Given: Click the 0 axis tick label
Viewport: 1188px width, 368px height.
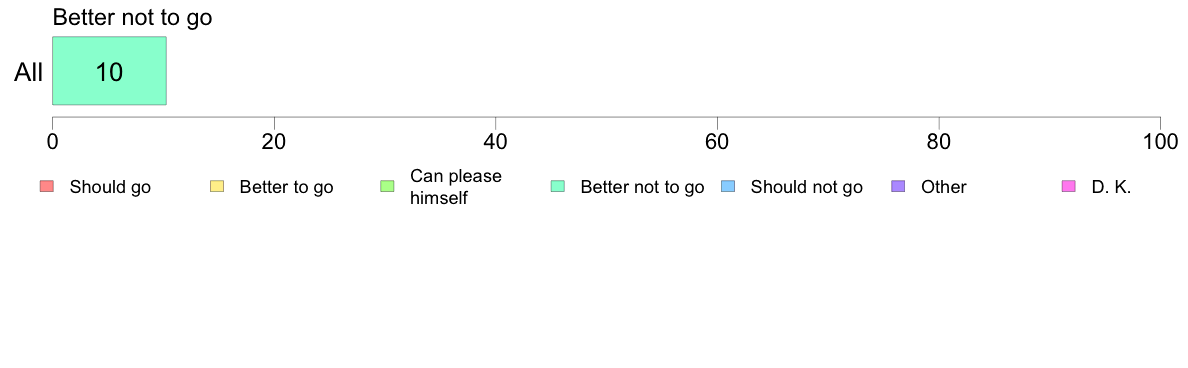Looking at the screenshot, I should coord(52,142).
